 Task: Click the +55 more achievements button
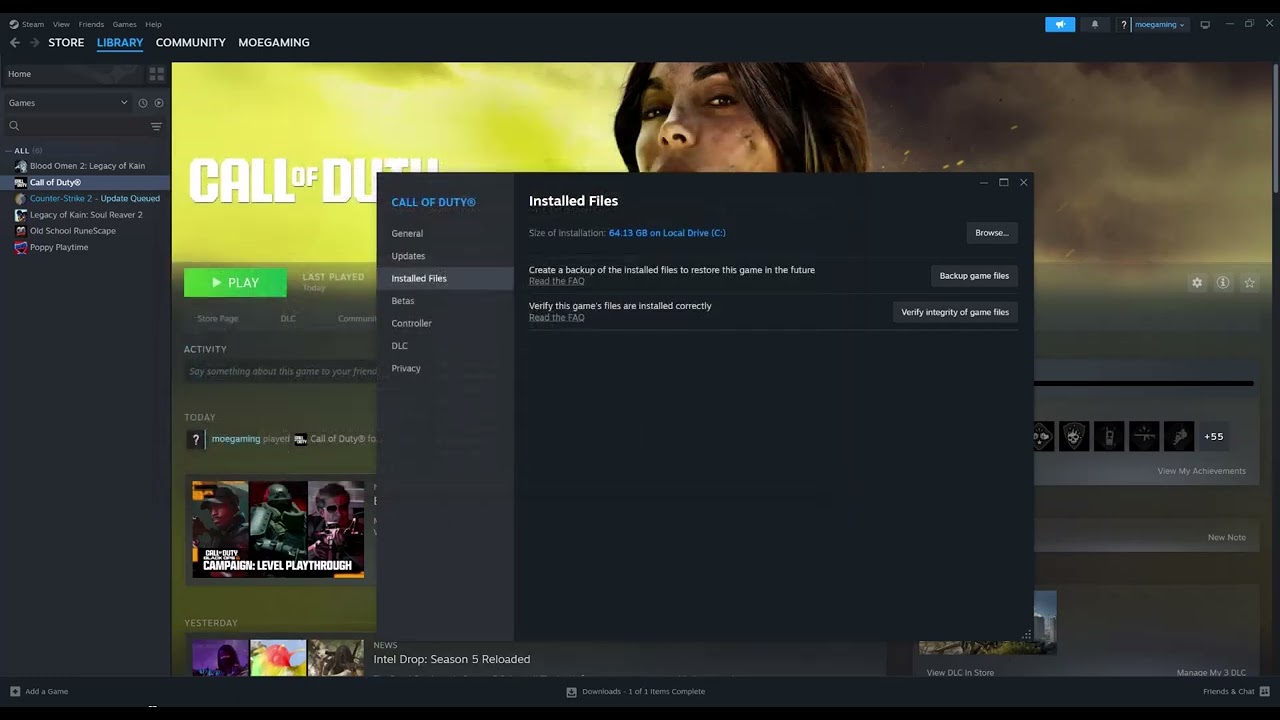pyautogui.click(x=1213, y=437)
